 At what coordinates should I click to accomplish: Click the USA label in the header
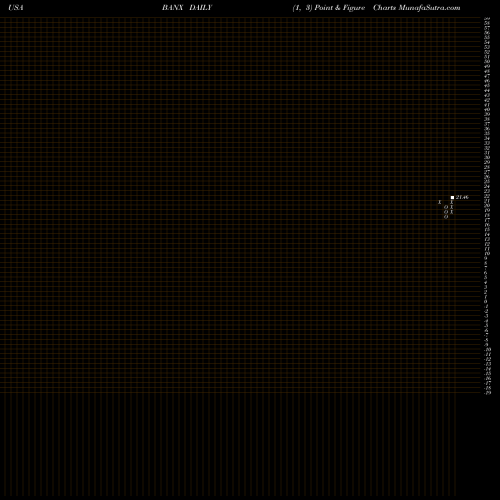(16, 8)
